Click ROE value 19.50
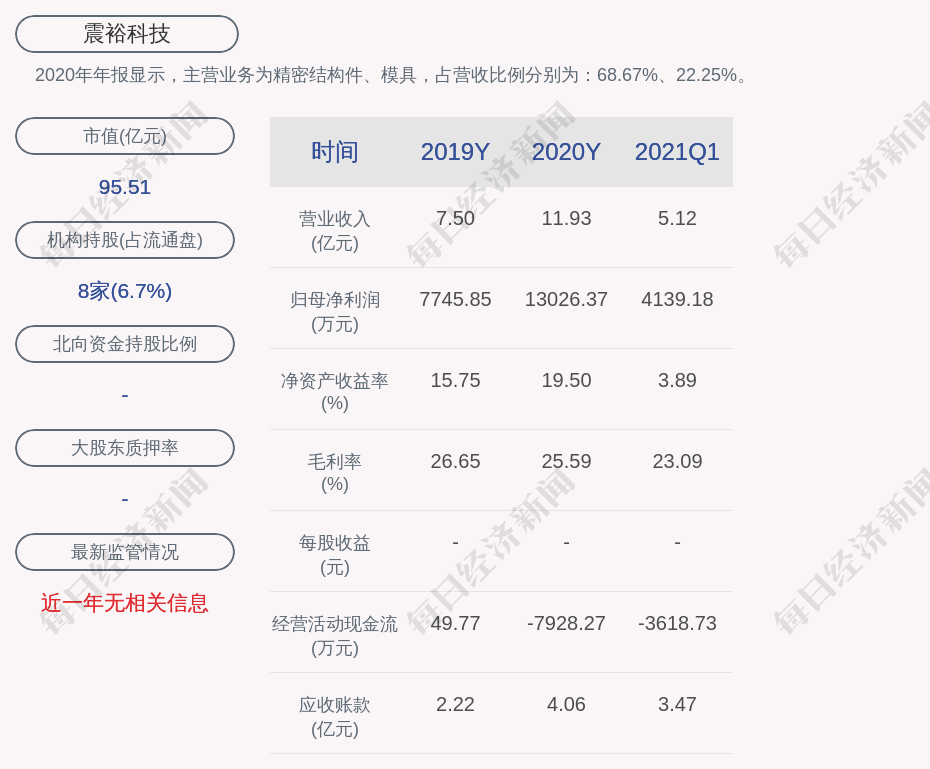The height and width of the screenshot is (769, 930). coord(566,380)
